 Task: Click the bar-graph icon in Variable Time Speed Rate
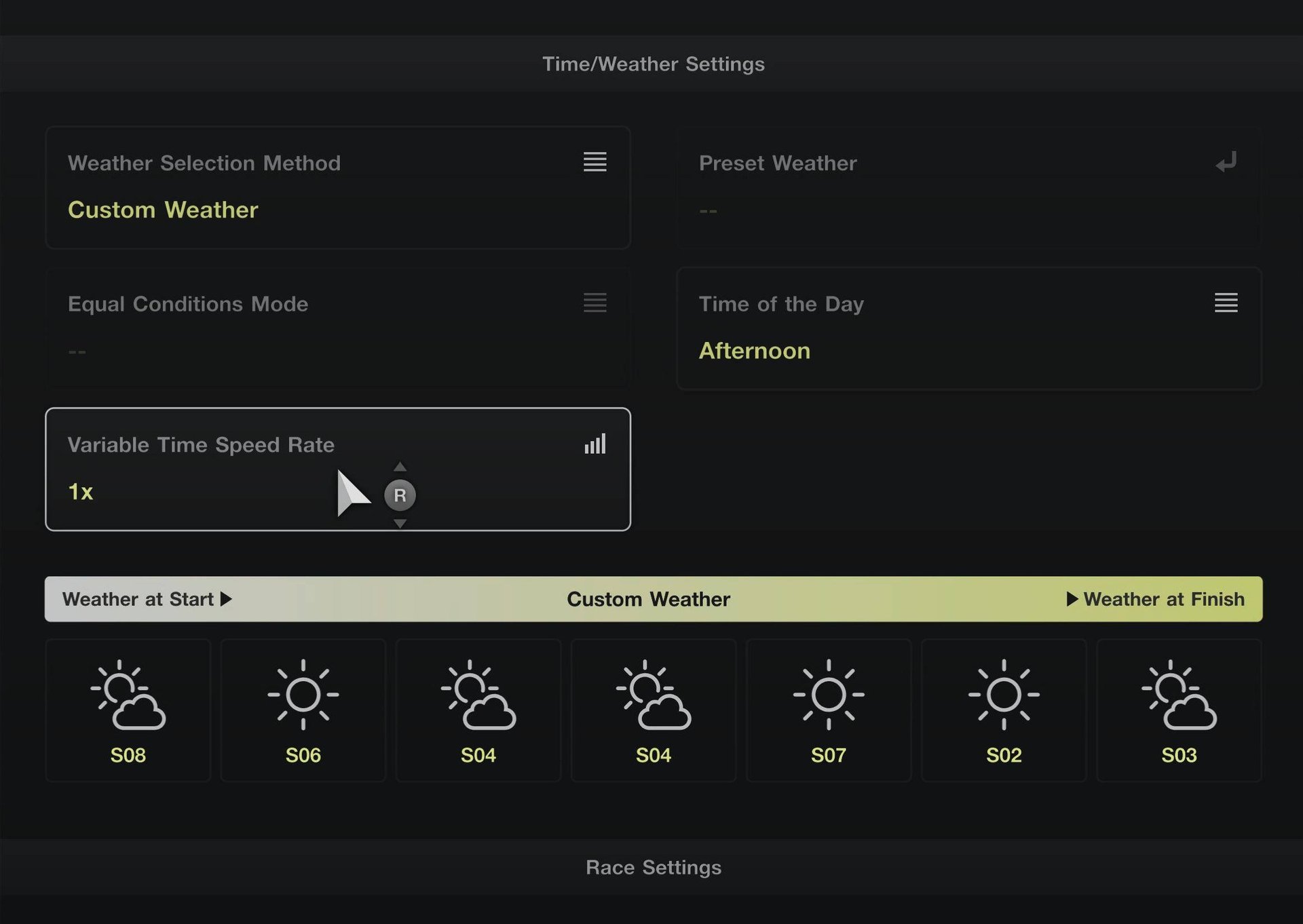(x=594, y=444)
